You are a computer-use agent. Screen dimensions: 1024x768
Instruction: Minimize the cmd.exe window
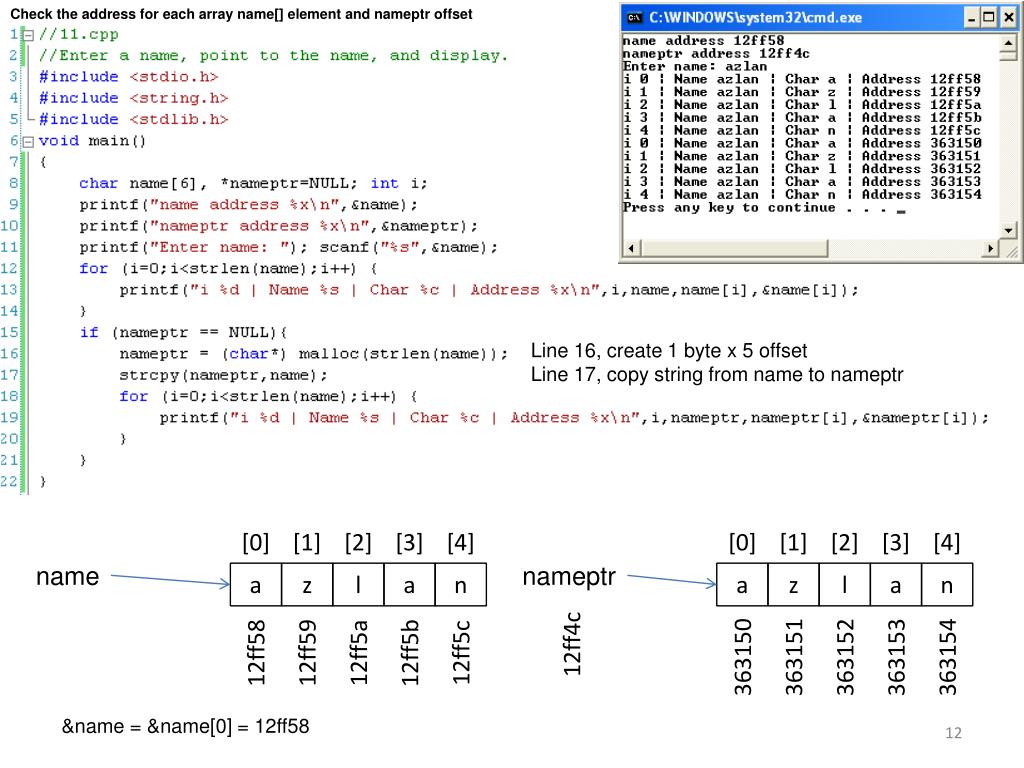point(972,18)
